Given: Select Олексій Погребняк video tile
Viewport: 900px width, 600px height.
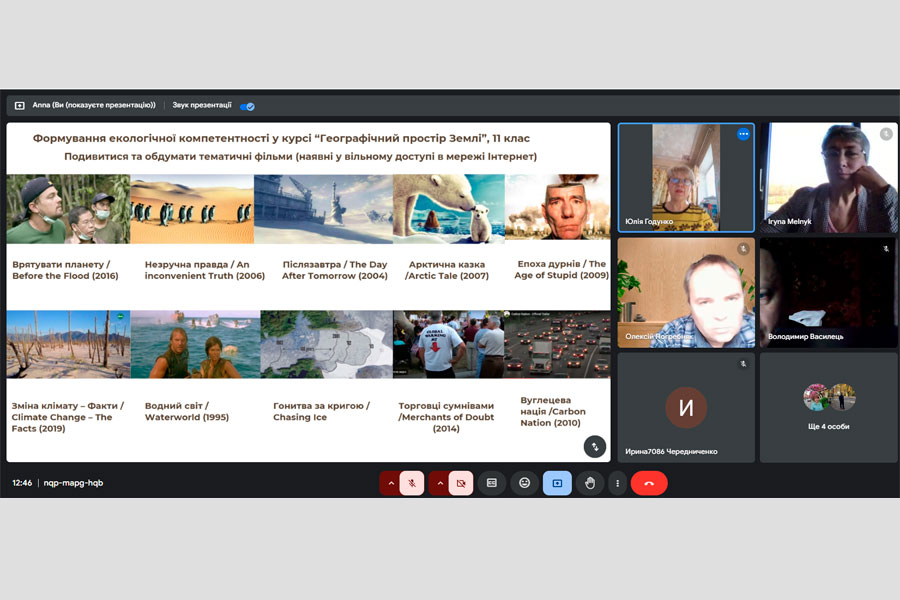Looking at the screenshot, I should (686, 293).
